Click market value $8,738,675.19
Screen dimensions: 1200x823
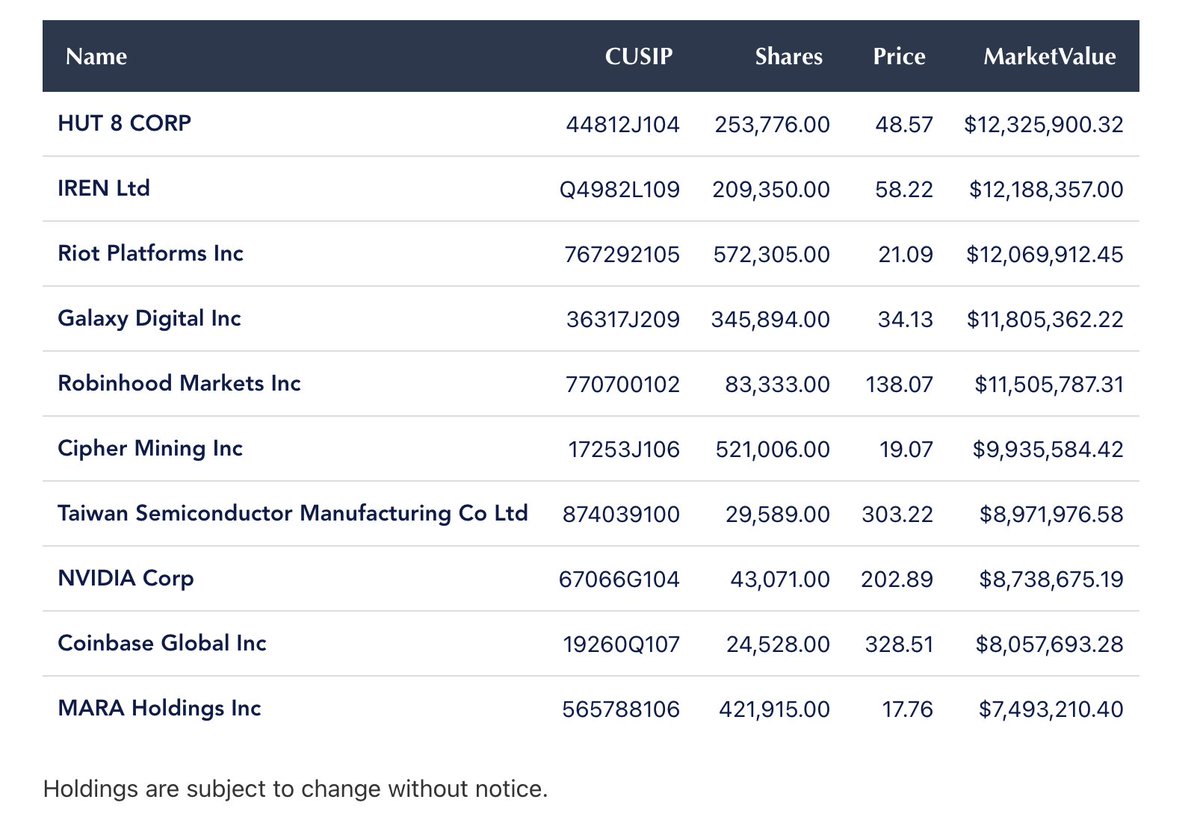1051,580
